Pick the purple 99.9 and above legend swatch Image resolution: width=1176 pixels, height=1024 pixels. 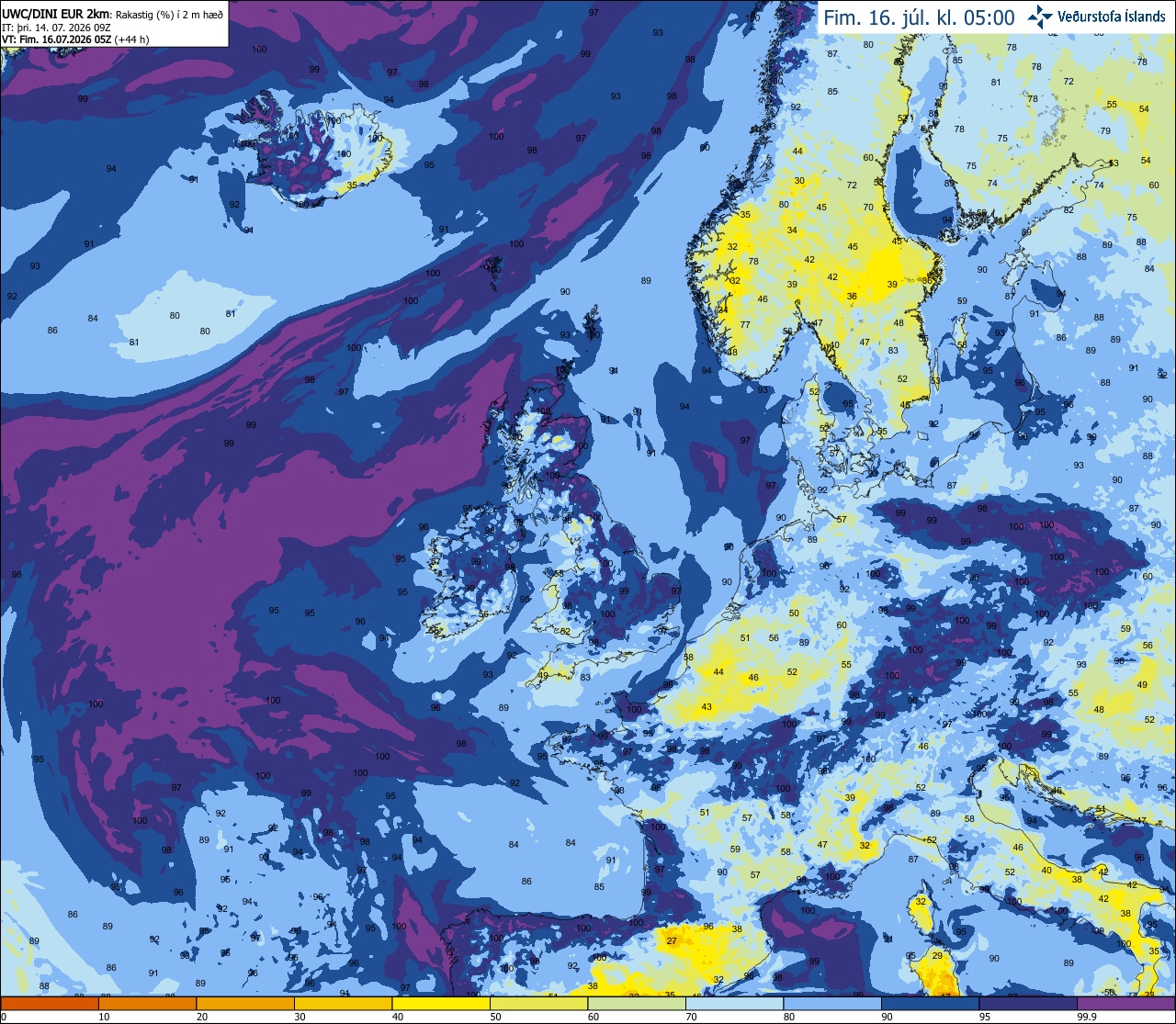[x=1125, y=1004]
